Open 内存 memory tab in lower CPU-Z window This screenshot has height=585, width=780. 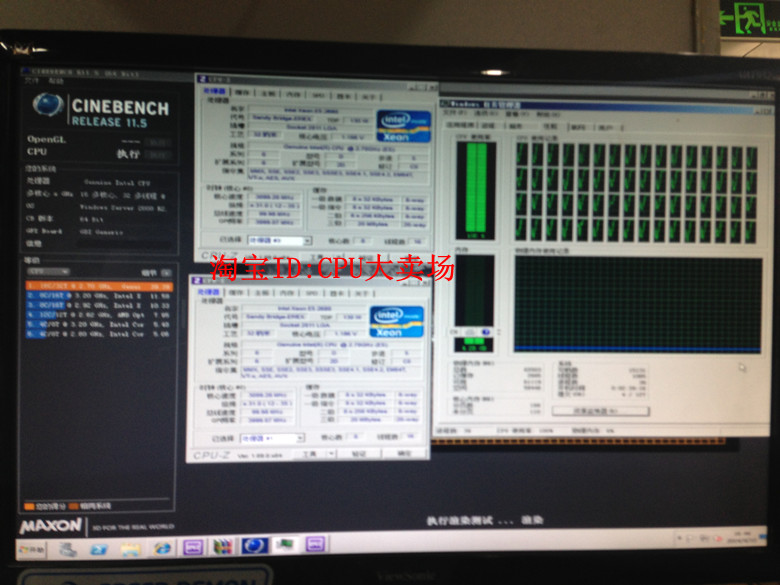click(x=287, y=293)
